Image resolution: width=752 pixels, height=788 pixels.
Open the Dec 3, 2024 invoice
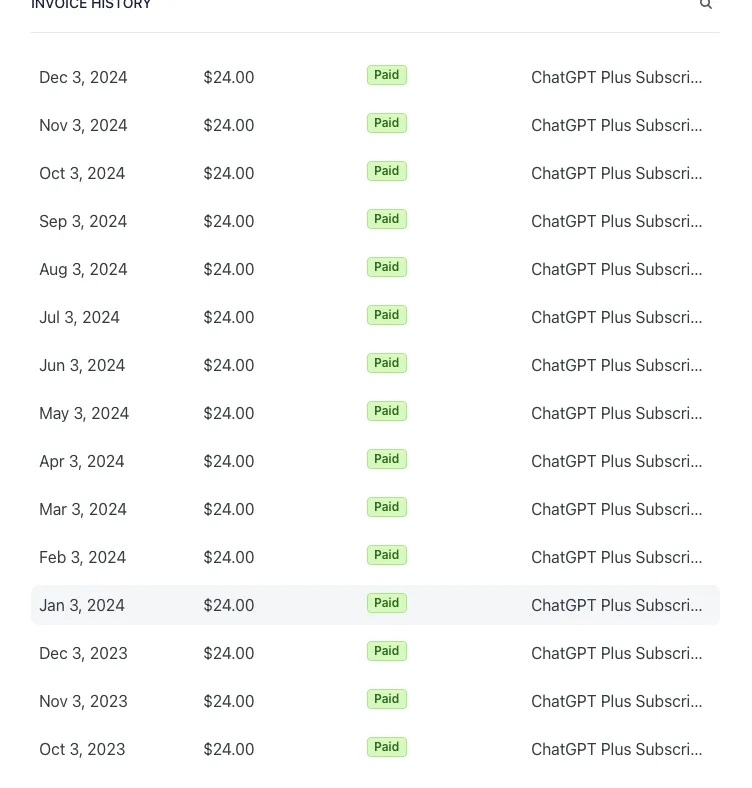[375, 77]
